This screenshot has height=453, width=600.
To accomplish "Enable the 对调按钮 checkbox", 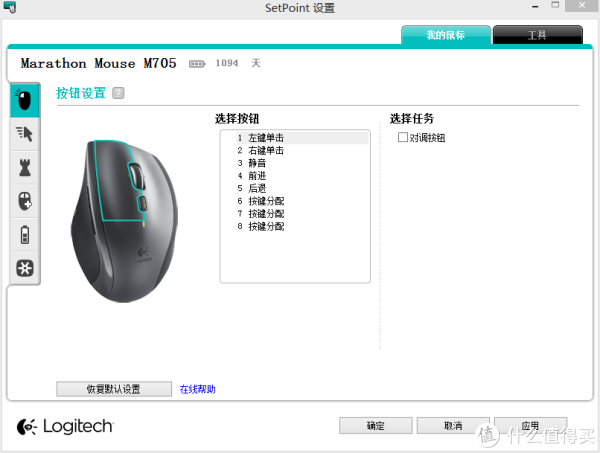I will (x=403, y=137).
